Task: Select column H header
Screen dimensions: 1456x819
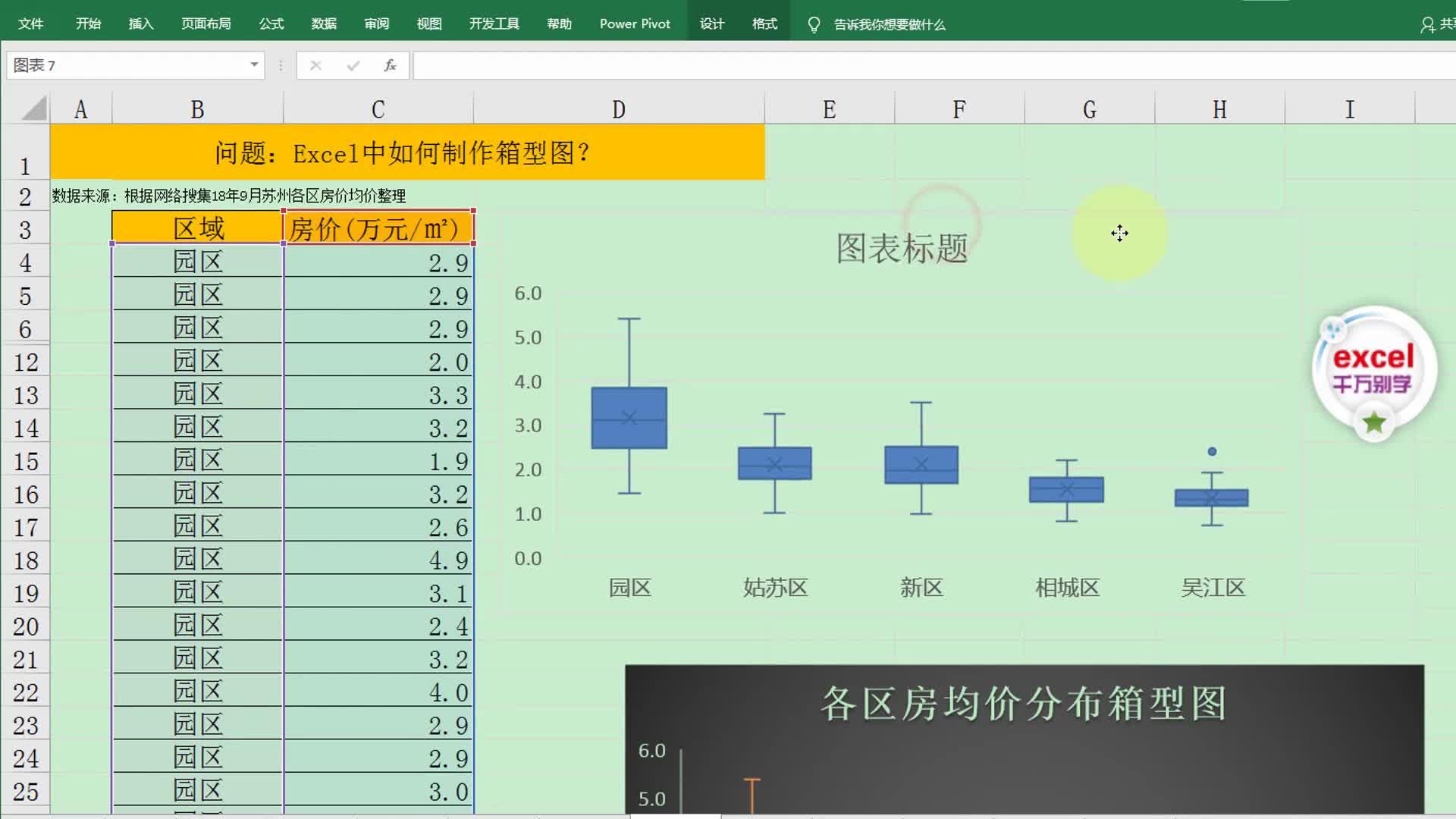Action: click(1219, 109)
